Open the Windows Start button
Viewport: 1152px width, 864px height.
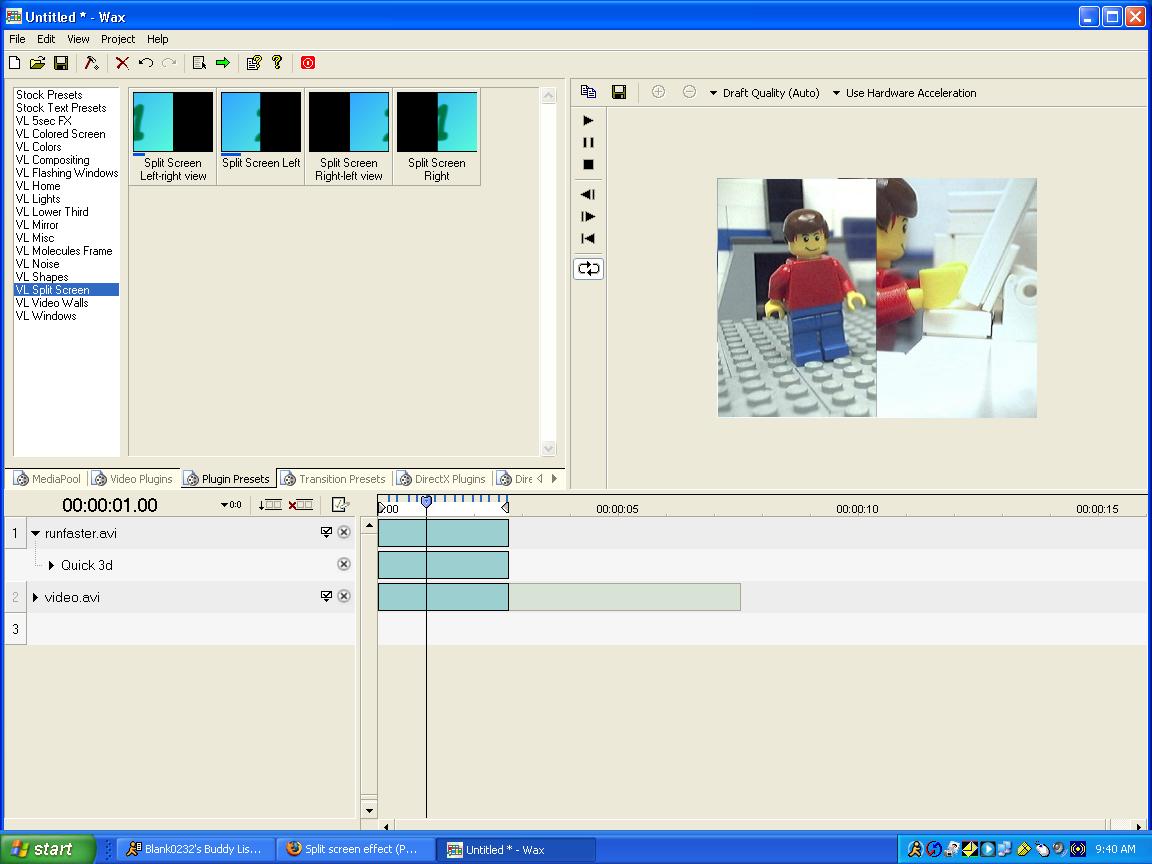[47, 849]
